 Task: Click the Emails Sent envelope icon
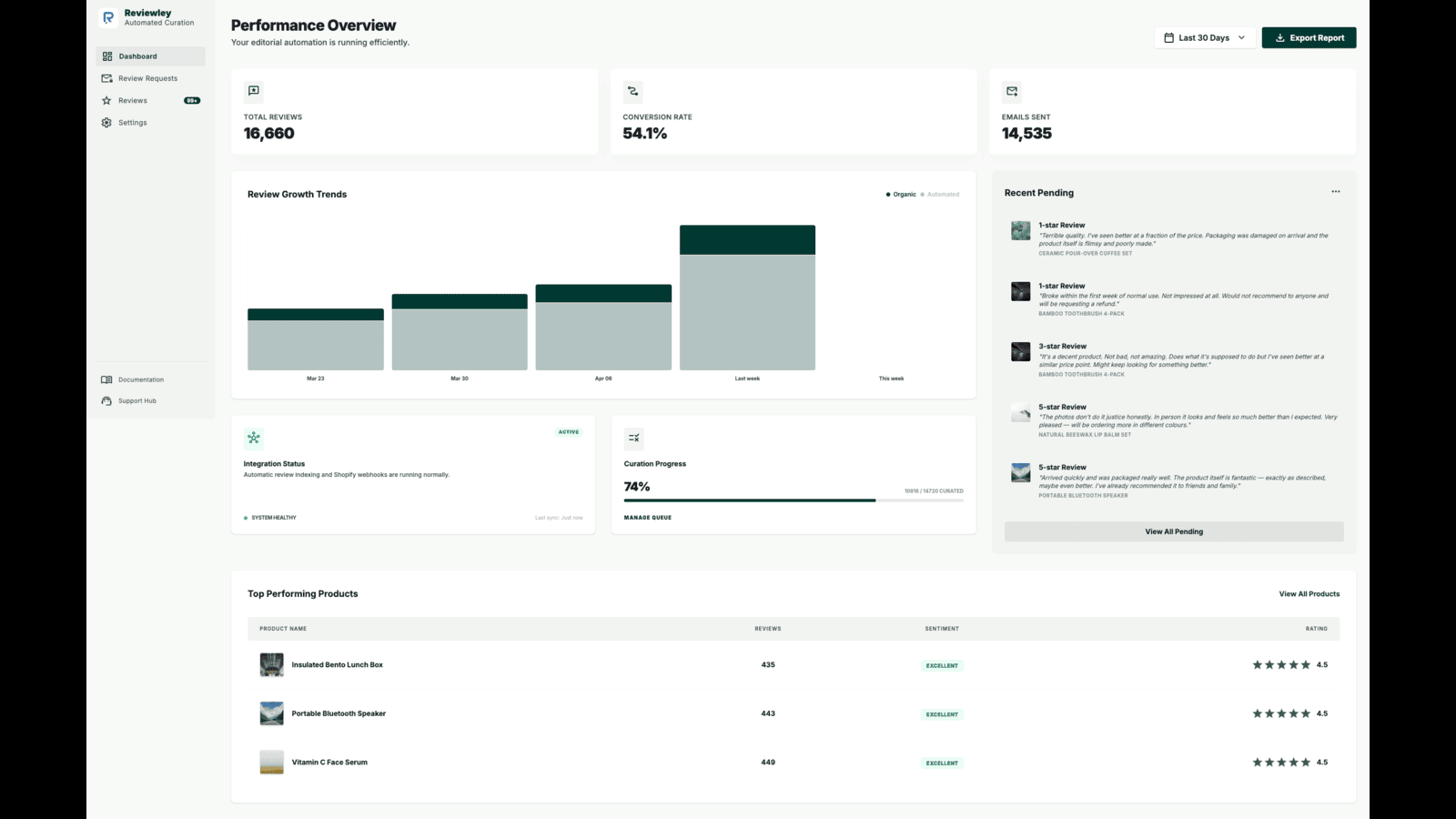pos(1012,91)
